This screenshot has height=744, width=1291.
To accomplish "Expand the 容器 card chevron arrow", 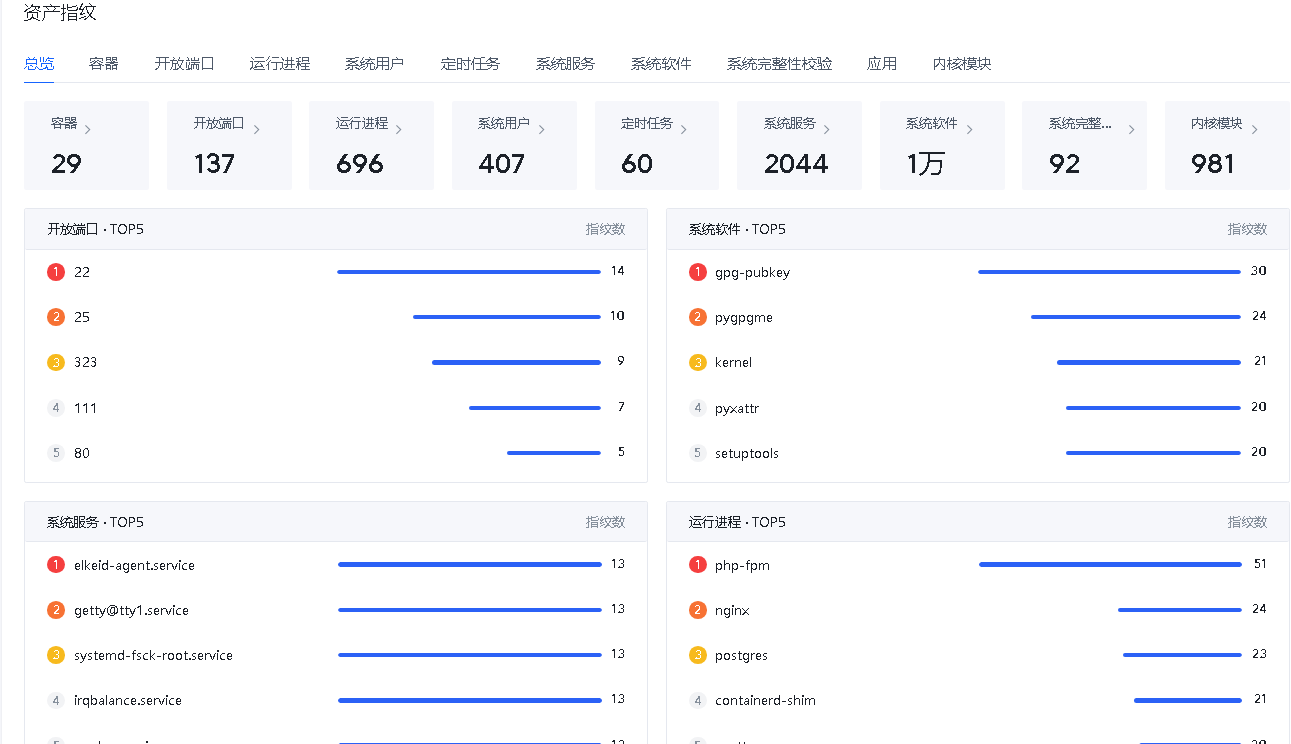I will point(88,129).
